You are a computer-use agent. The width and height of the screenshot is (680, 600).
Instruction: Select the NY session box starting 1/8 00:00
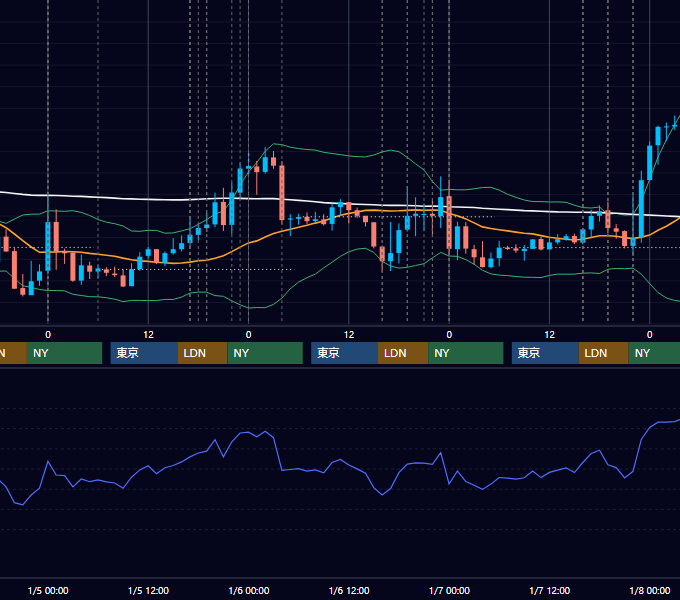654,353
